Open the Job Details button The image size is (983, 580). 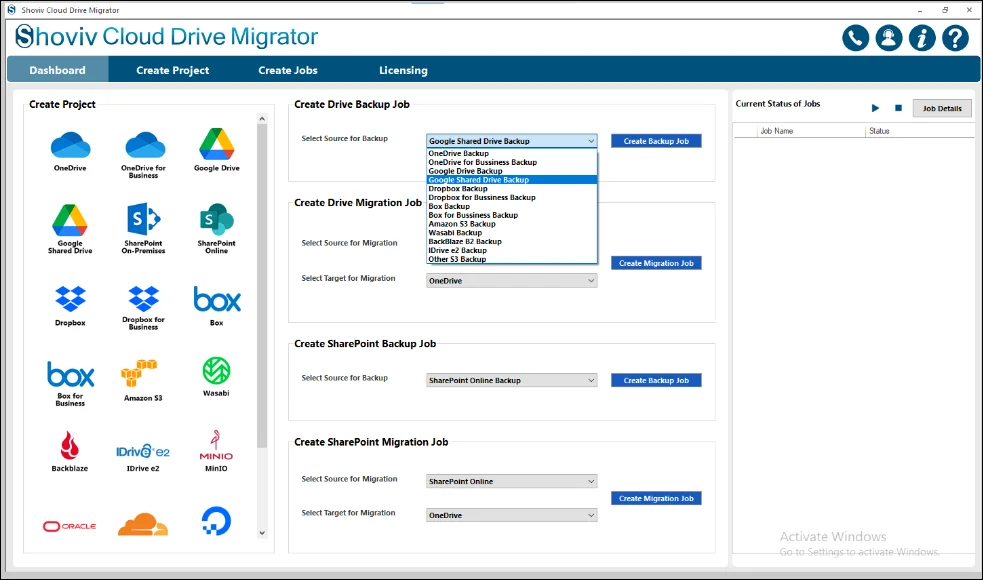942,108
